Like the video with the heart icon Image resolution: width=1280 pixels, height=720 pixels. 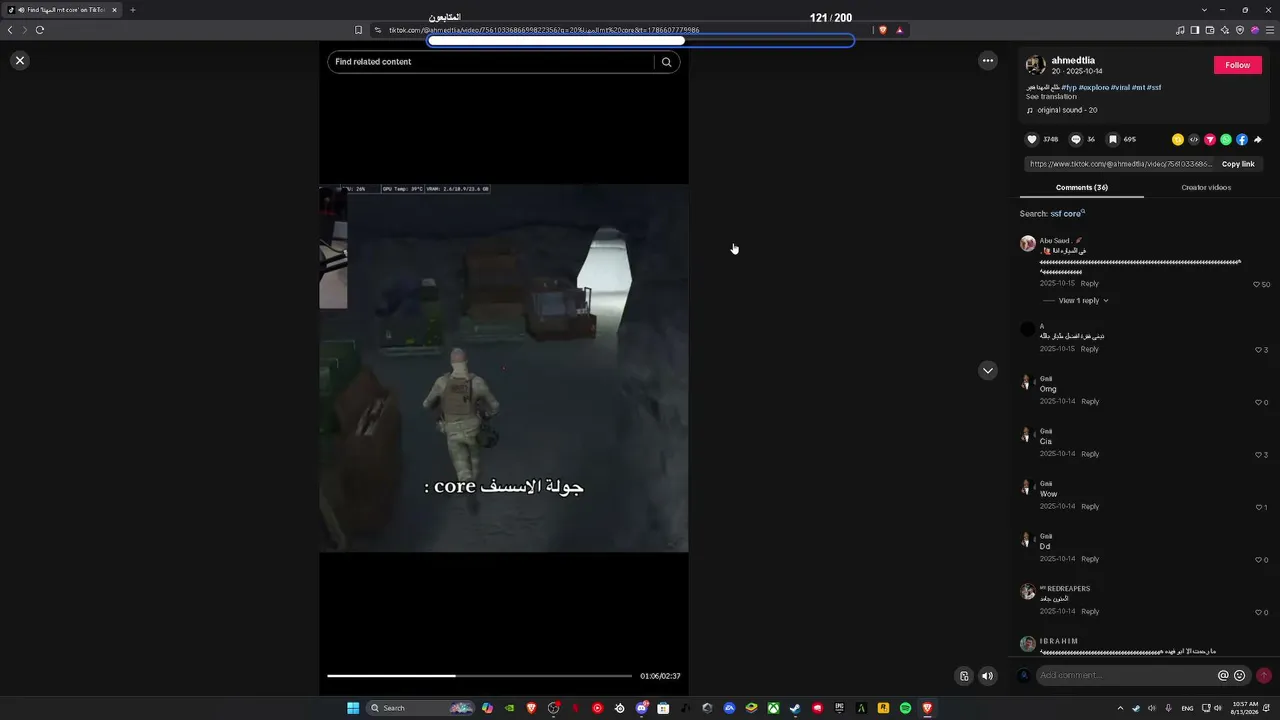[x=1032, y=140]
